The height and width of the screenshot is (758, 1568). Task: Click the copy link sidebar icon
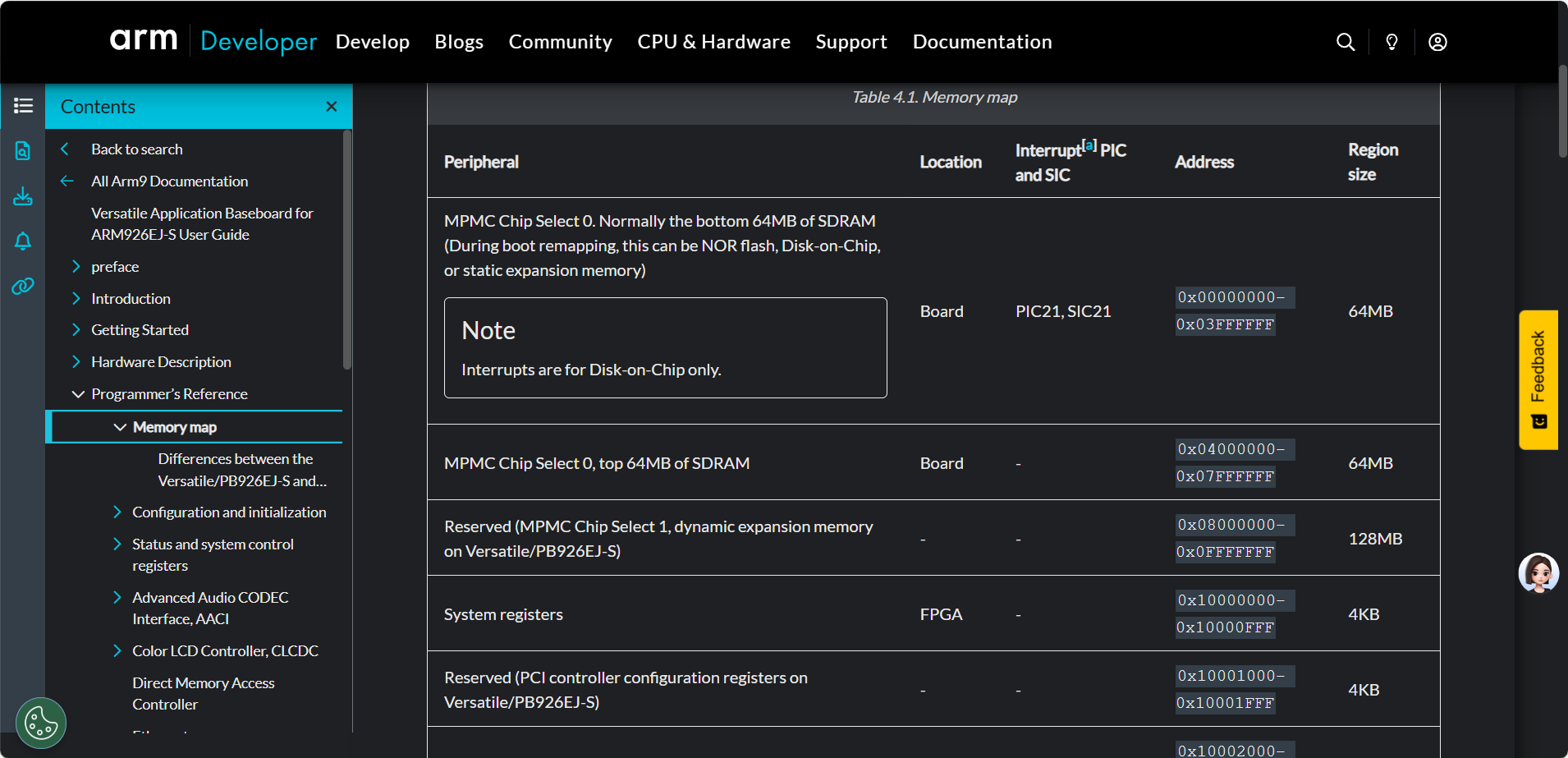(x=23, y=286)
